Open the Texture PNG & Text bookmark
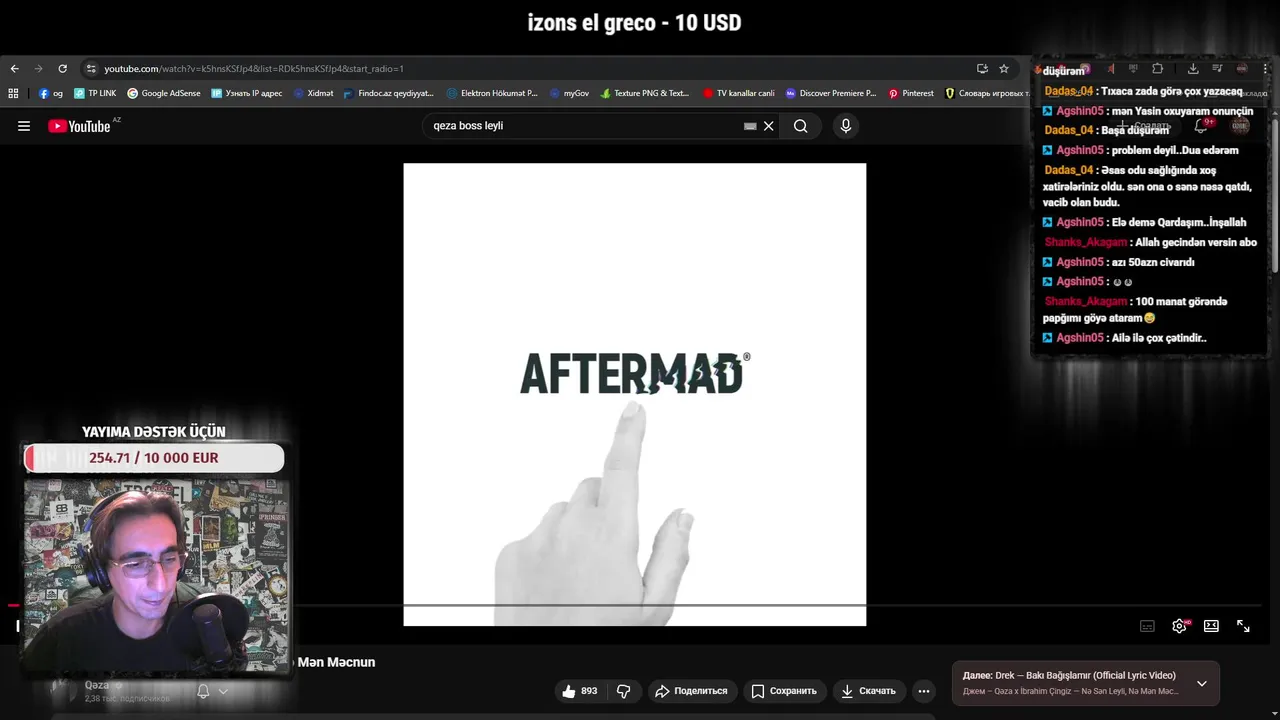This screenshot has width=1280, height=720. 644,93
